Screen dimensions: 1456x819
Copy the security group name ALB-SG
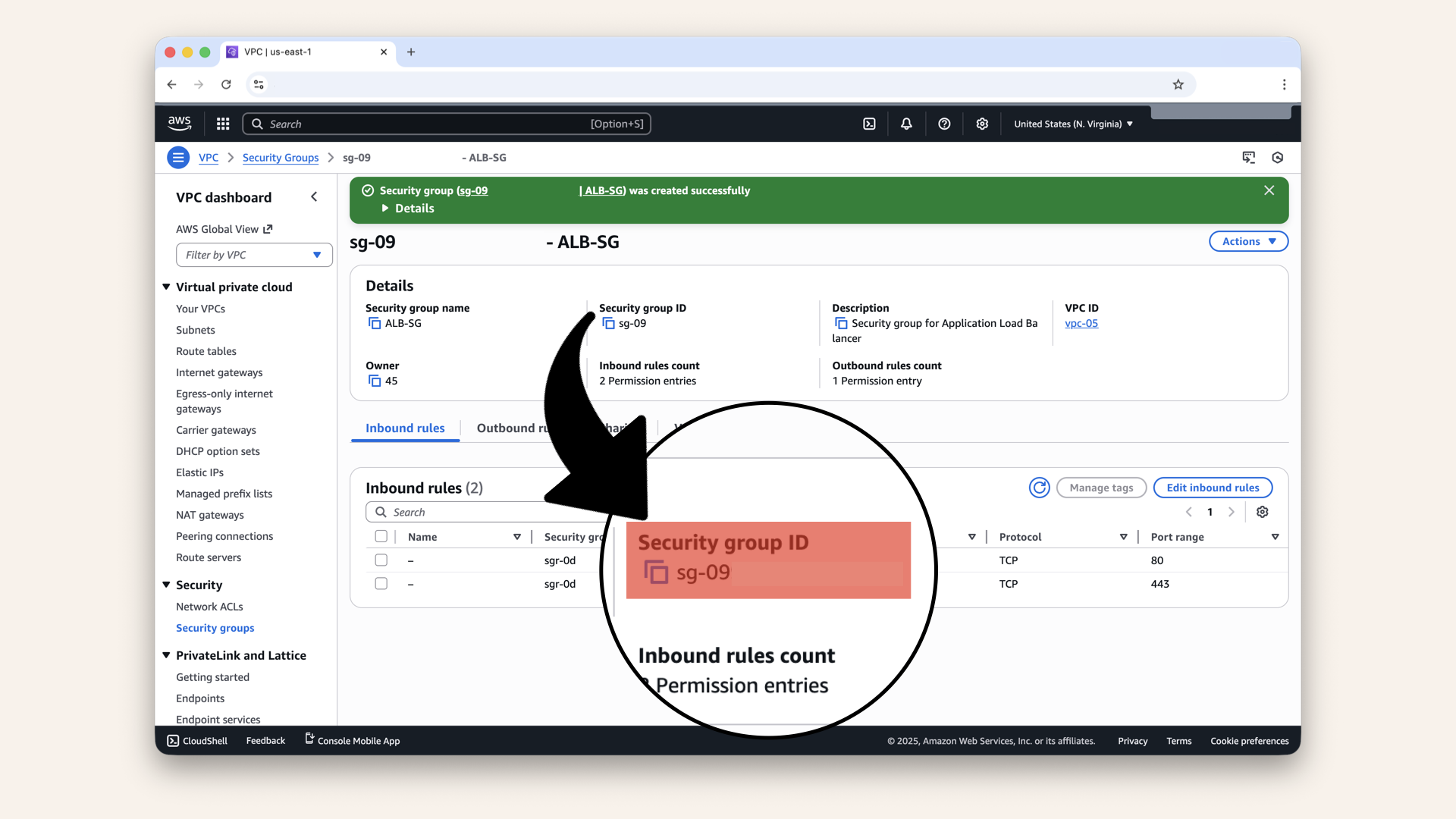tap(375, 324)
